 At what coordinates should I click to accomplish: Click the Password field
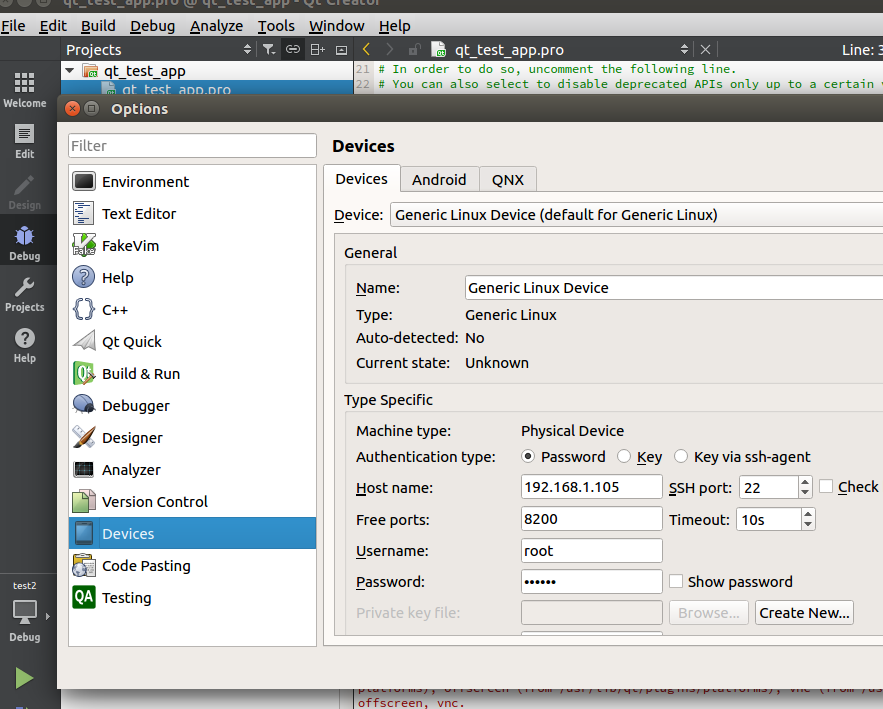(x=591, y=581)
